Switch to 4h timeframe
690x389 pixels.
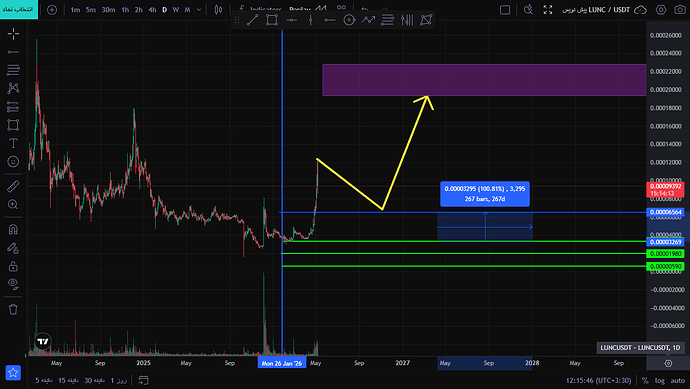click(152, 10)
